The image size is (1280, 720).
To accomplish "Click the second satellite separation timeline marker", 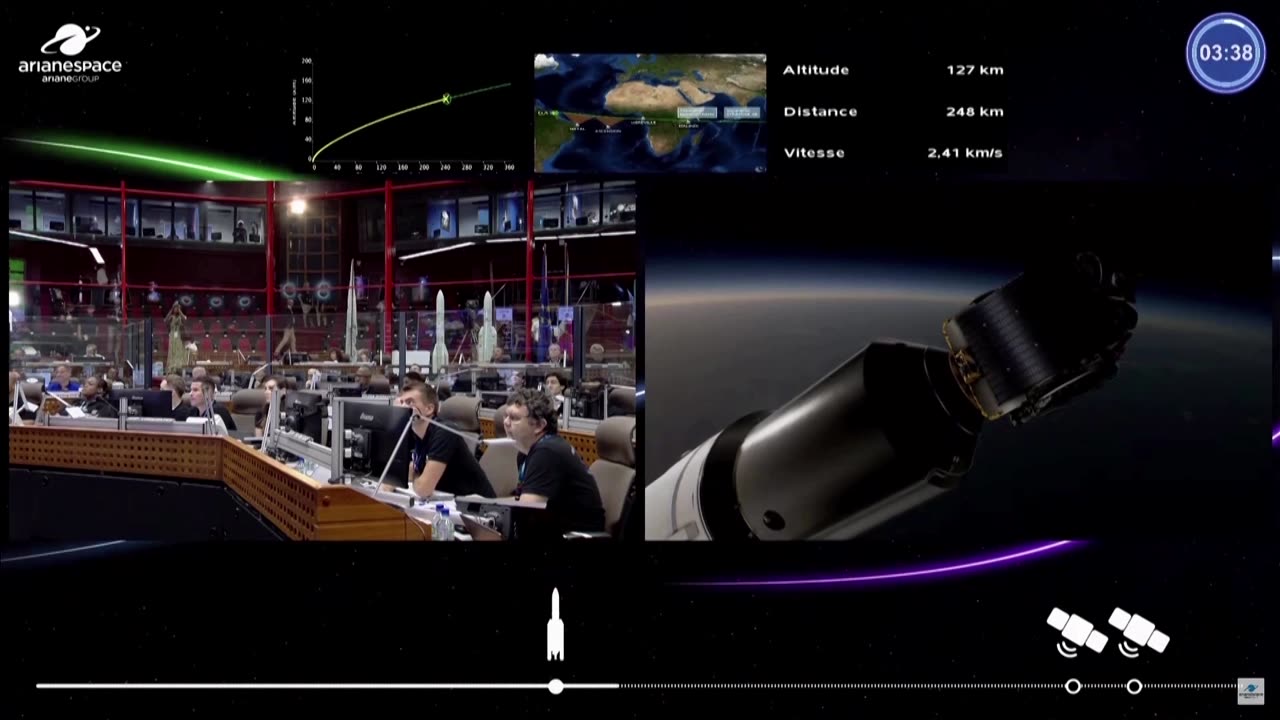I will click(x=1134, y=686).
